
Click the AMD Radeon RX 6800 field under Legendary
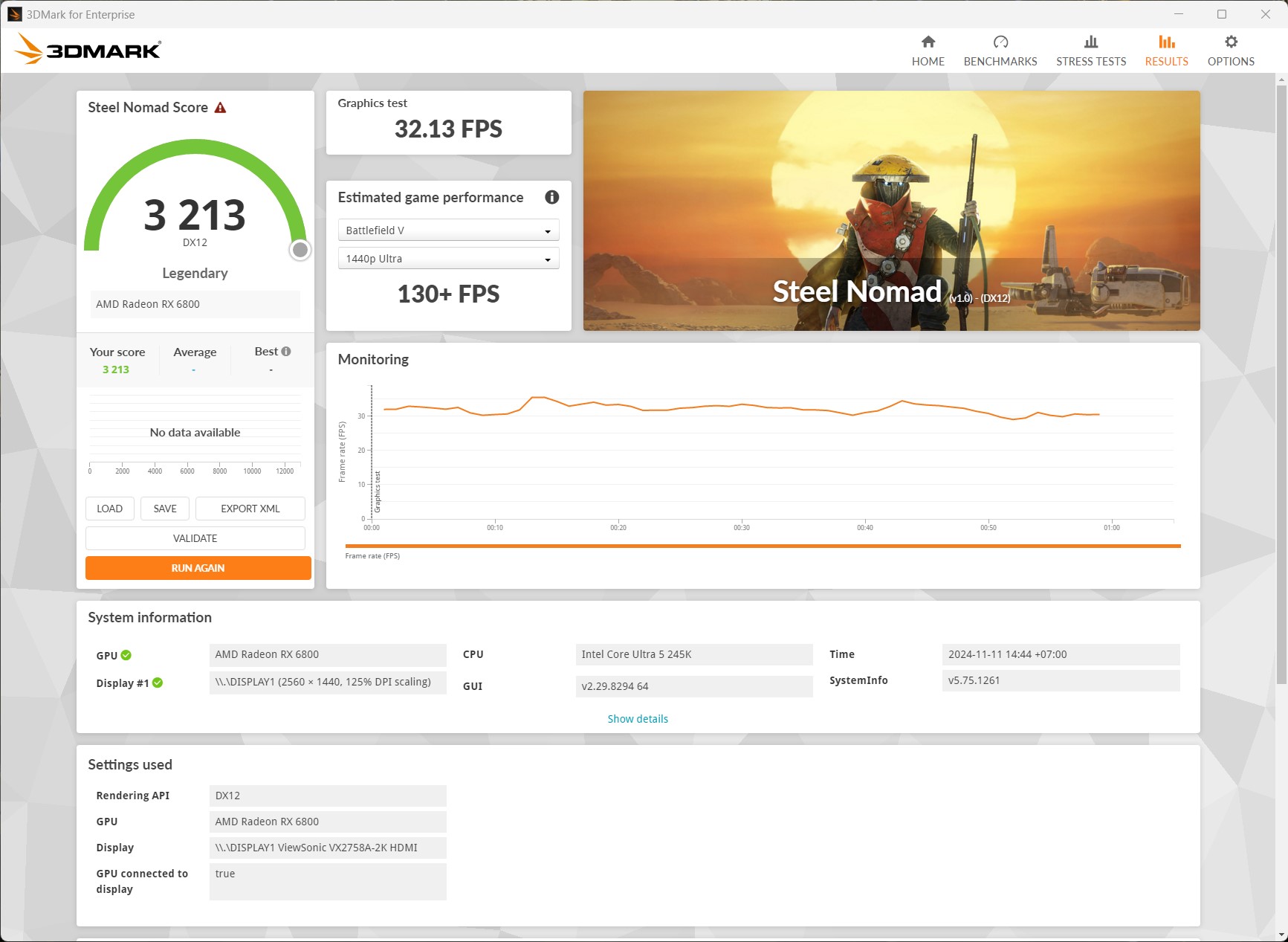pos(195,304)
